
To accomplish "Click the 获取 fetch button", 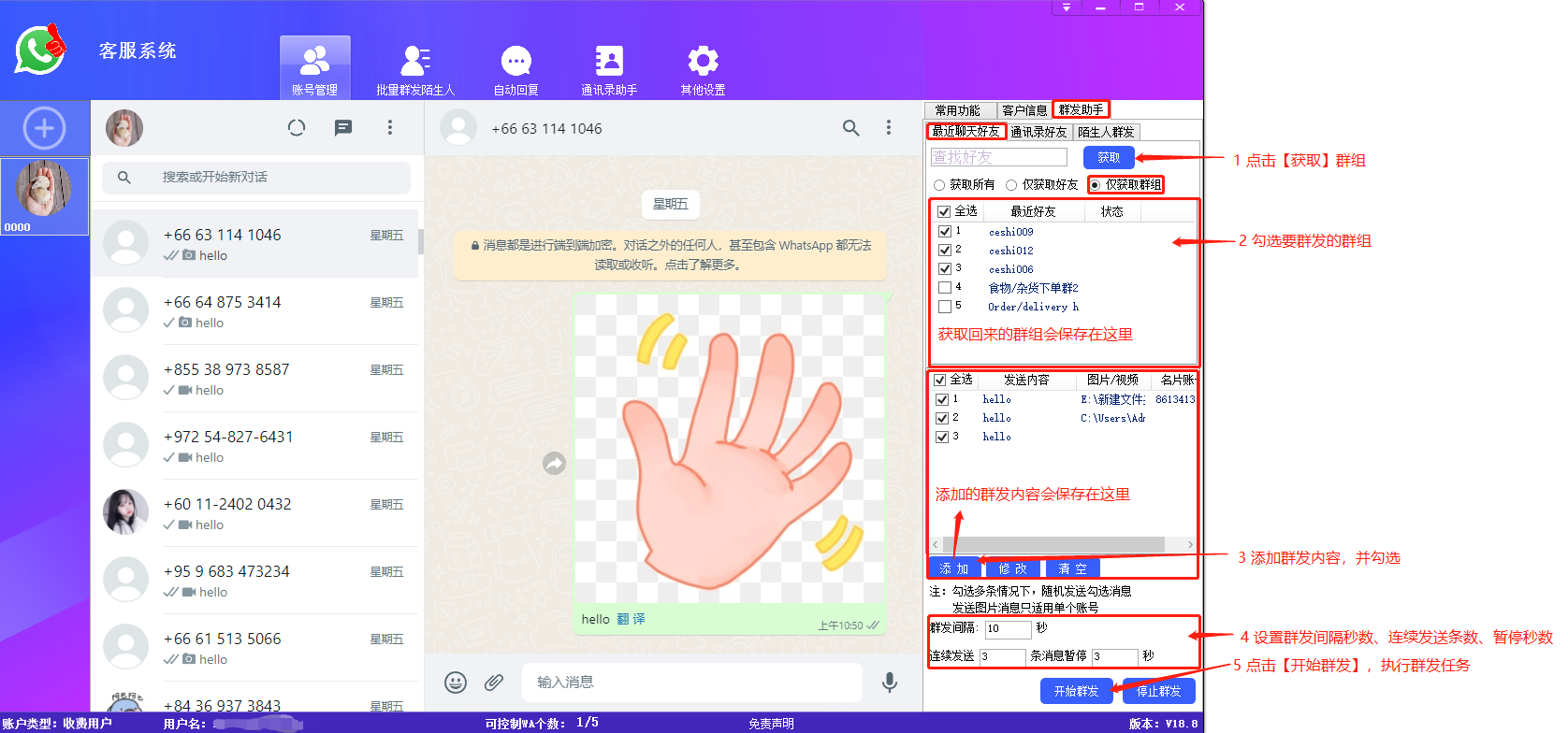I will coord(1109,157).
